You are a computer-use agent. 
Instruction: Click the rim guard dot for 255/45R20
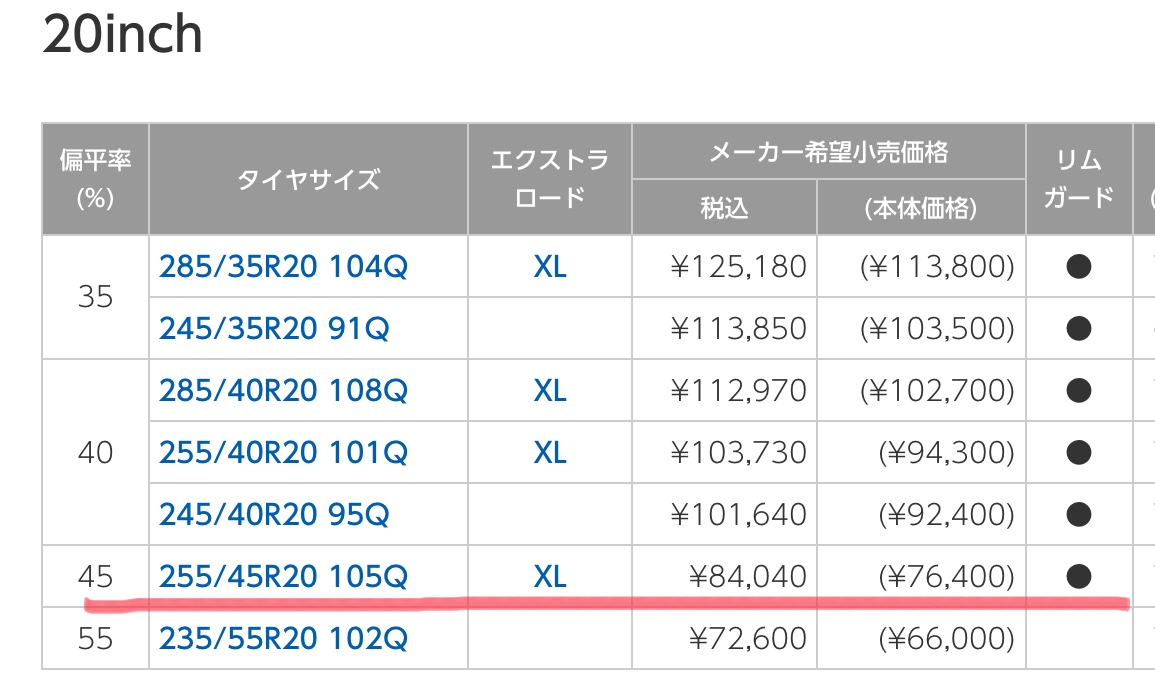coord(1078,576)
